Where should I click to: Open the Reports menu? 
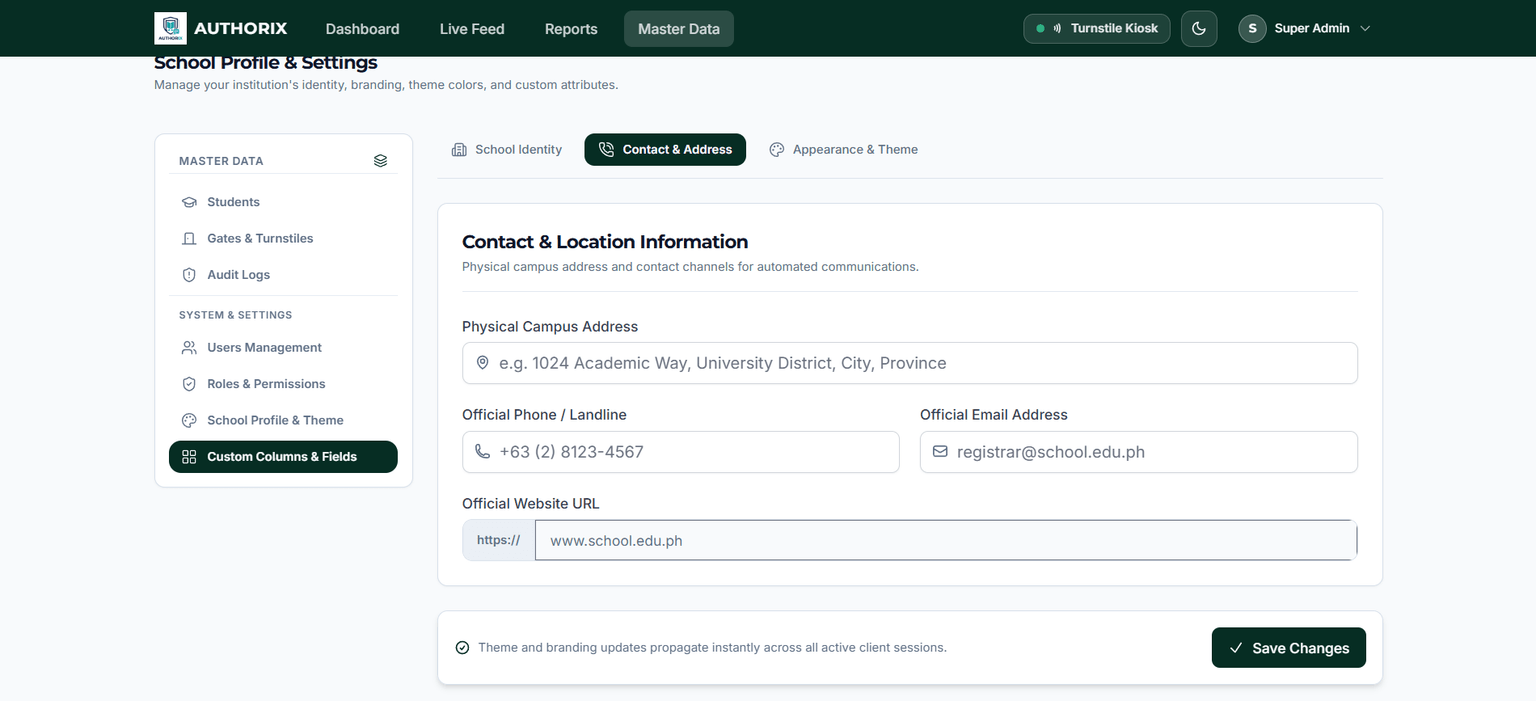[571, 29]
